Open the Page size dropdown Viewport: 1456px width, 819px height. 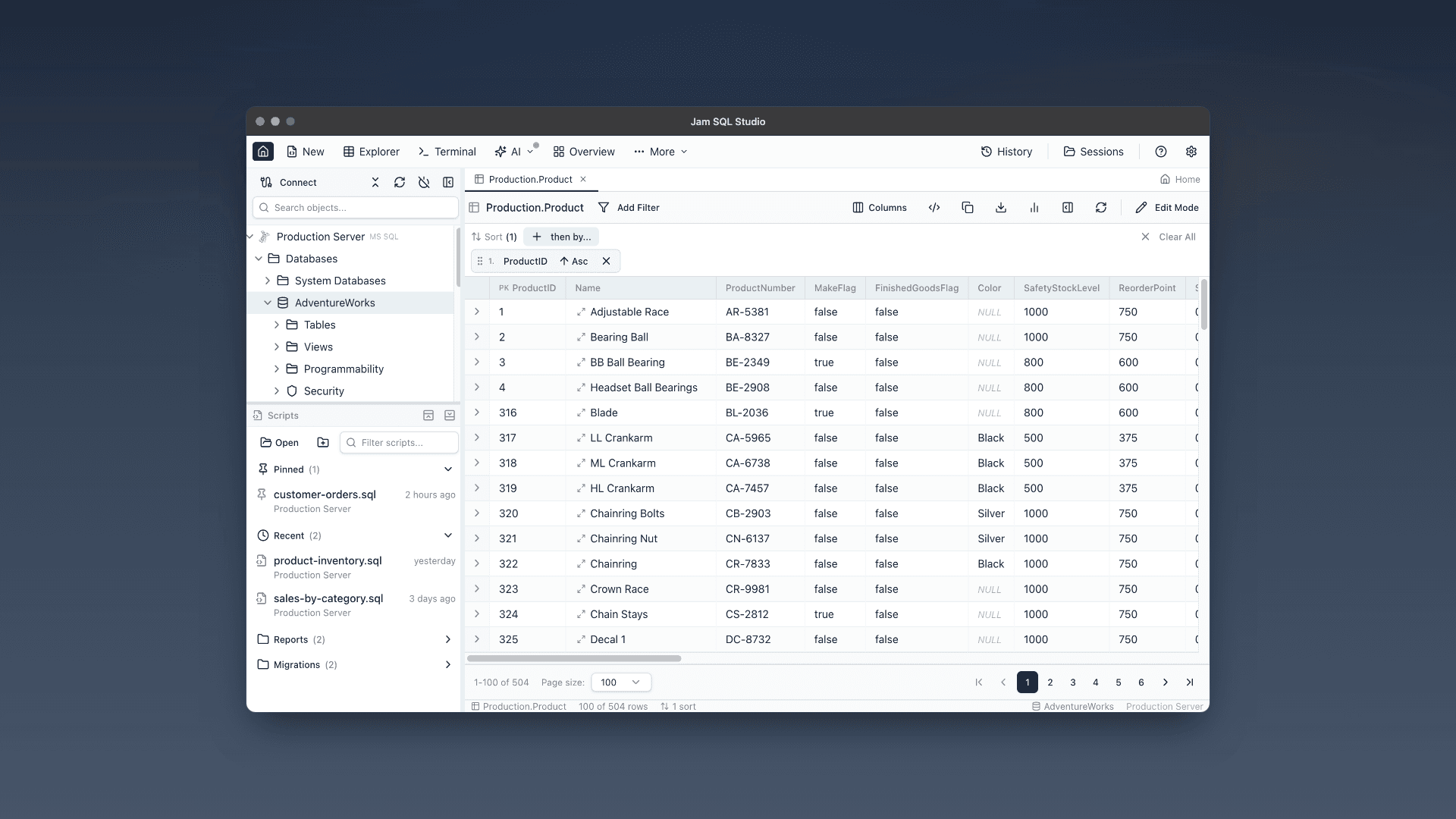pos(620,682)
